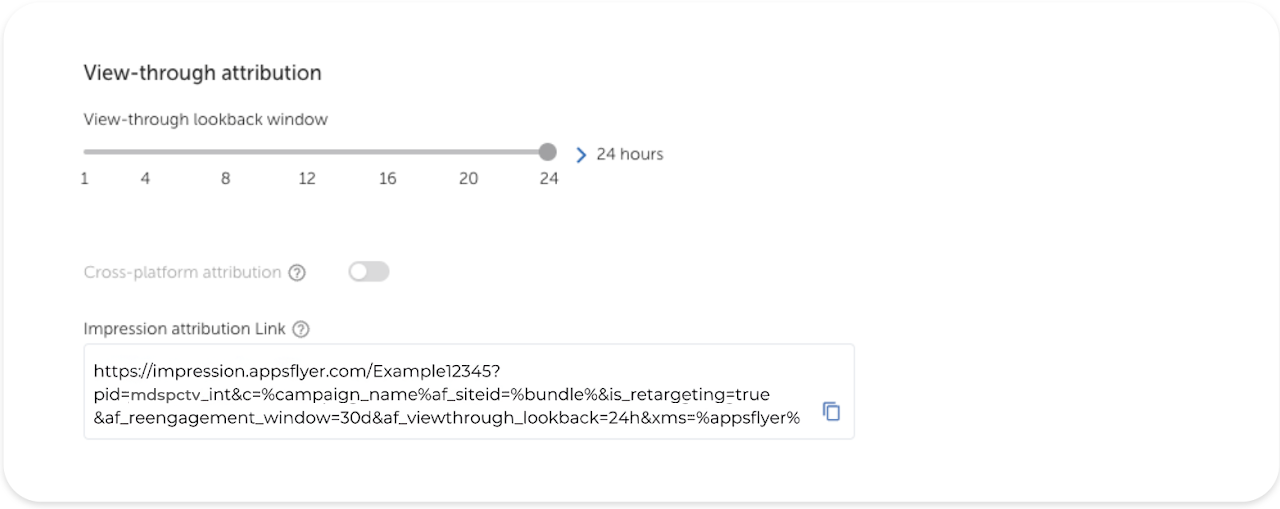Enable the Cross-platform attribution switch
Viewport: 1280px width, 509px height.
[x=368, y=272]
